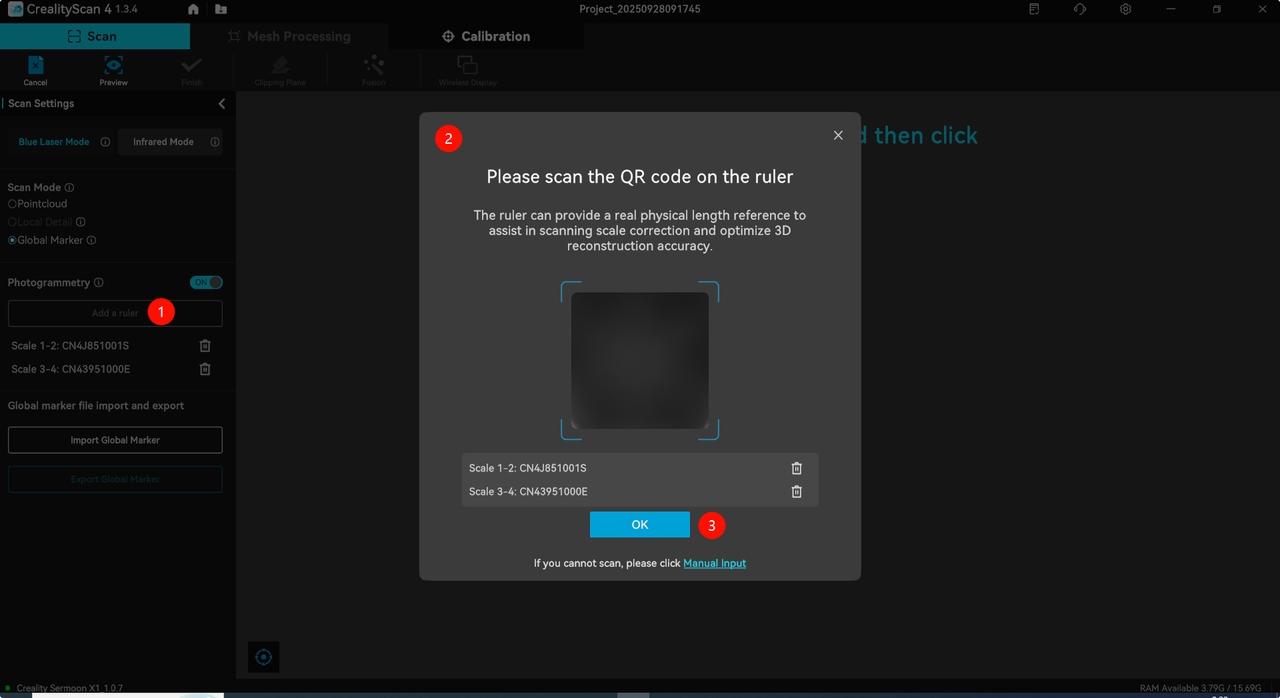Click the Import Global Marker button
Screen dimensions: 1280x698
pyautogui.click(x=115, y=440)
